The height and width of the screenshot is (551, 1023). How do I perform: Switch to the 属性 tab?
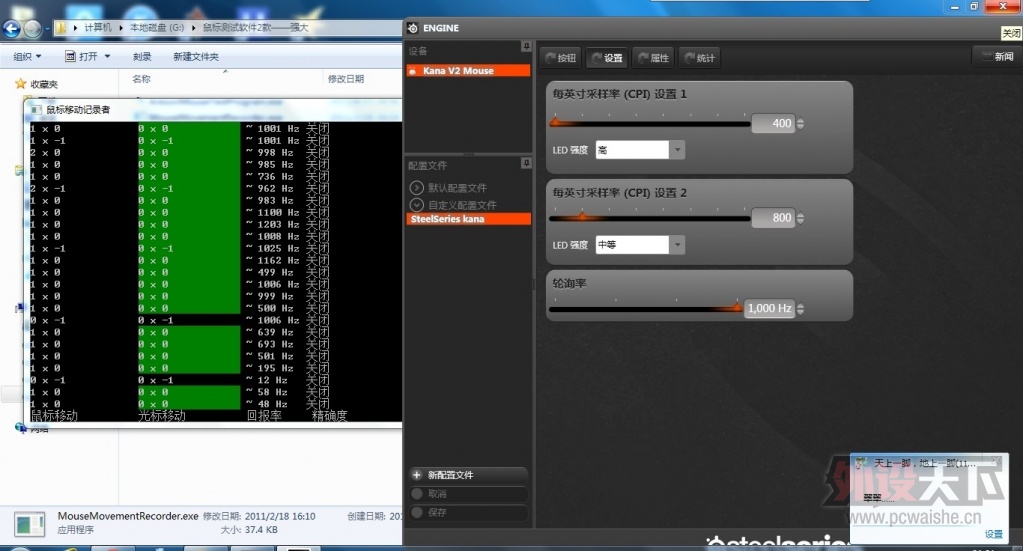(x=654, y=58)
